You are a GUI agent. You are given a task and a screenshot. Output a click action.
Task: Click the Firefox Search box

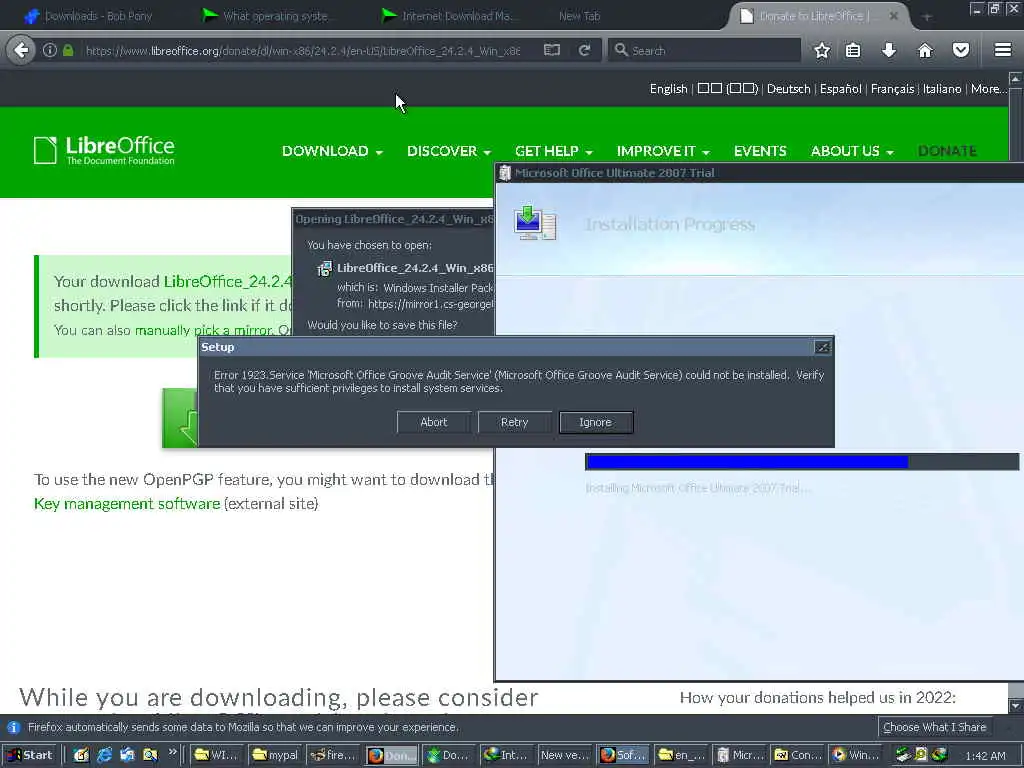click(705, 50)
